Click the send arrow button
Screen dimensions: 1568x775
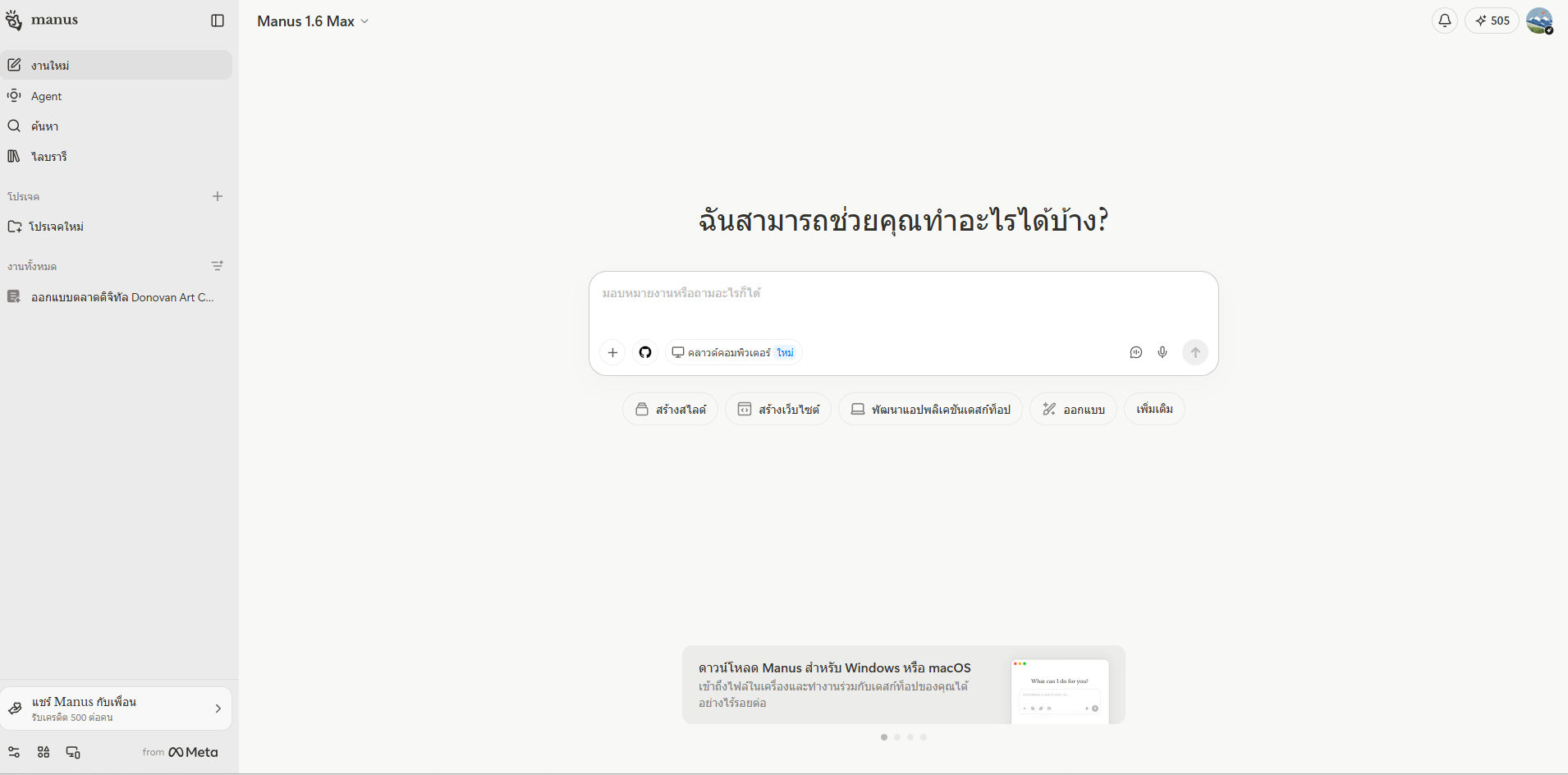coord(1195,352)
